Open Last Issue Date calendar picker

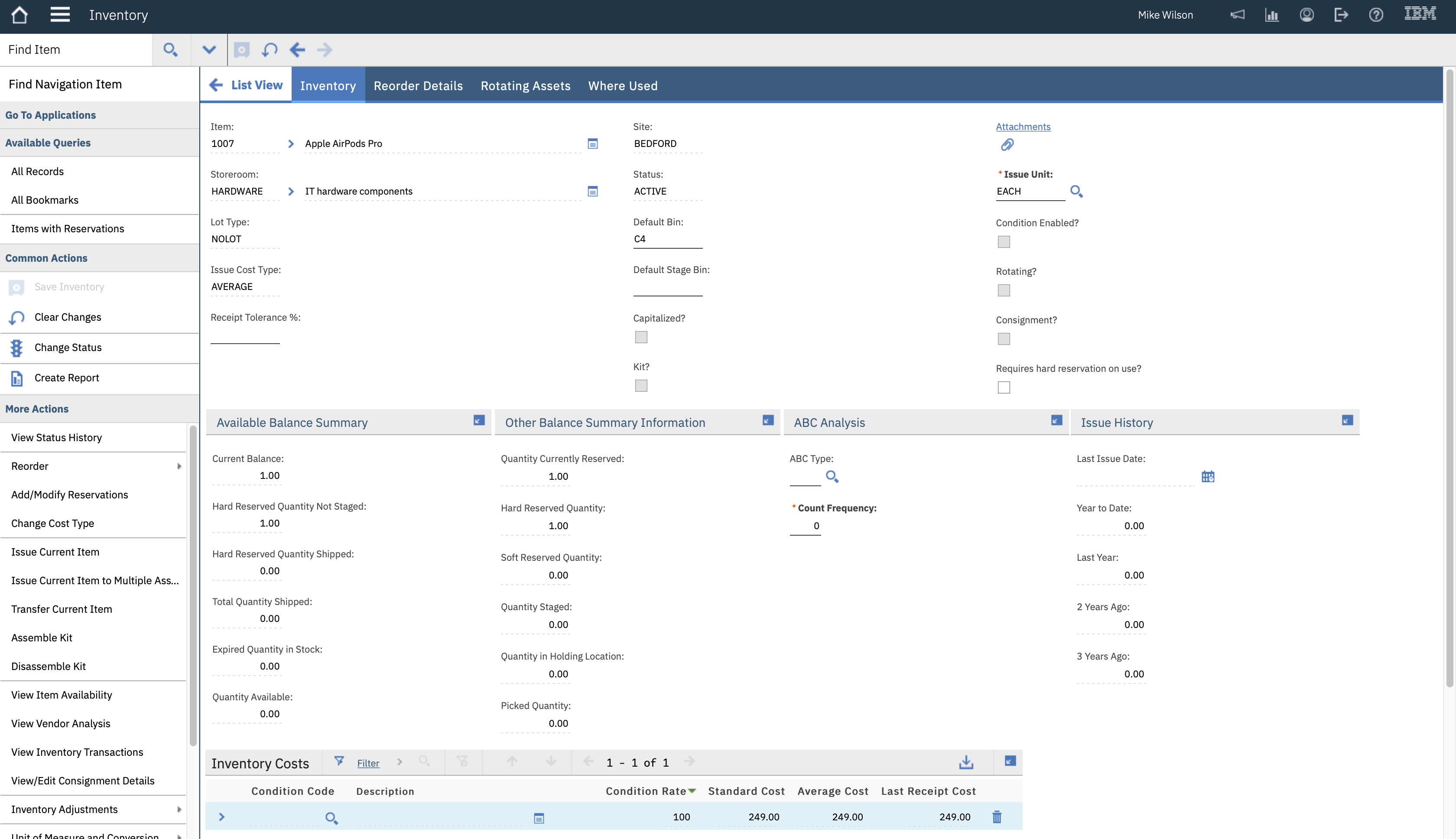point(1208,477)
